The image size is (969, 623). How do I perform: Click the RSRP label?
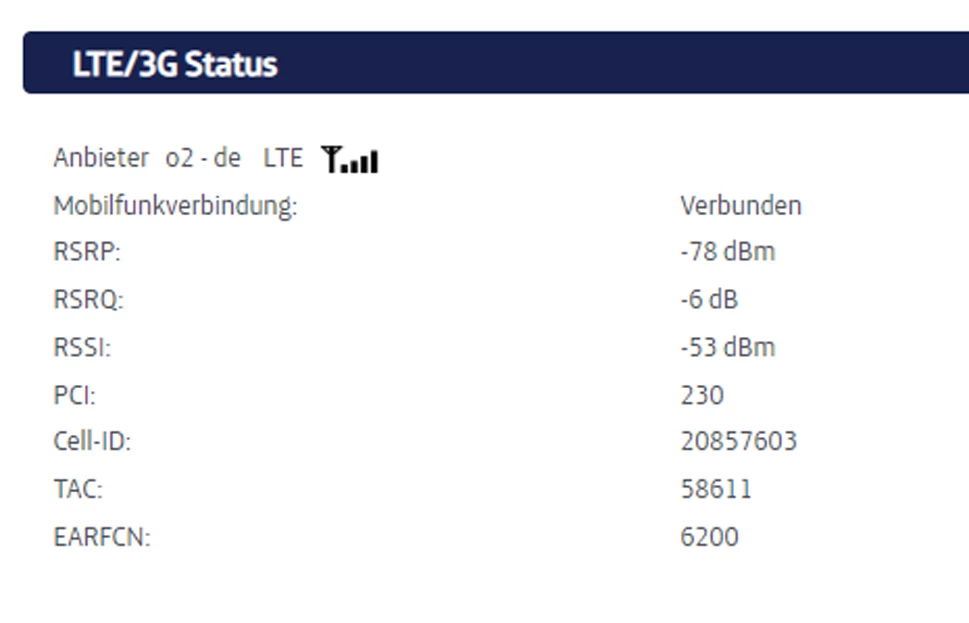86,253
